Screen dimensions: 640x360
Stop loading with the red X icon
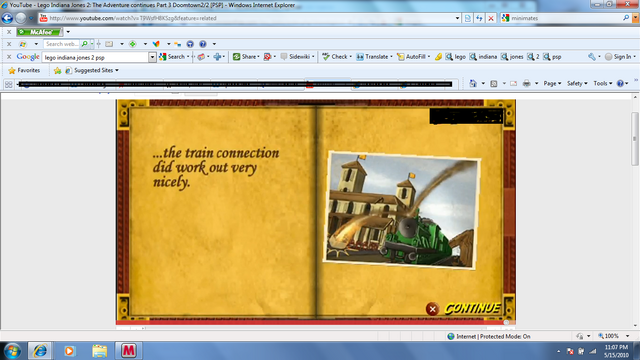pos(491,18)
